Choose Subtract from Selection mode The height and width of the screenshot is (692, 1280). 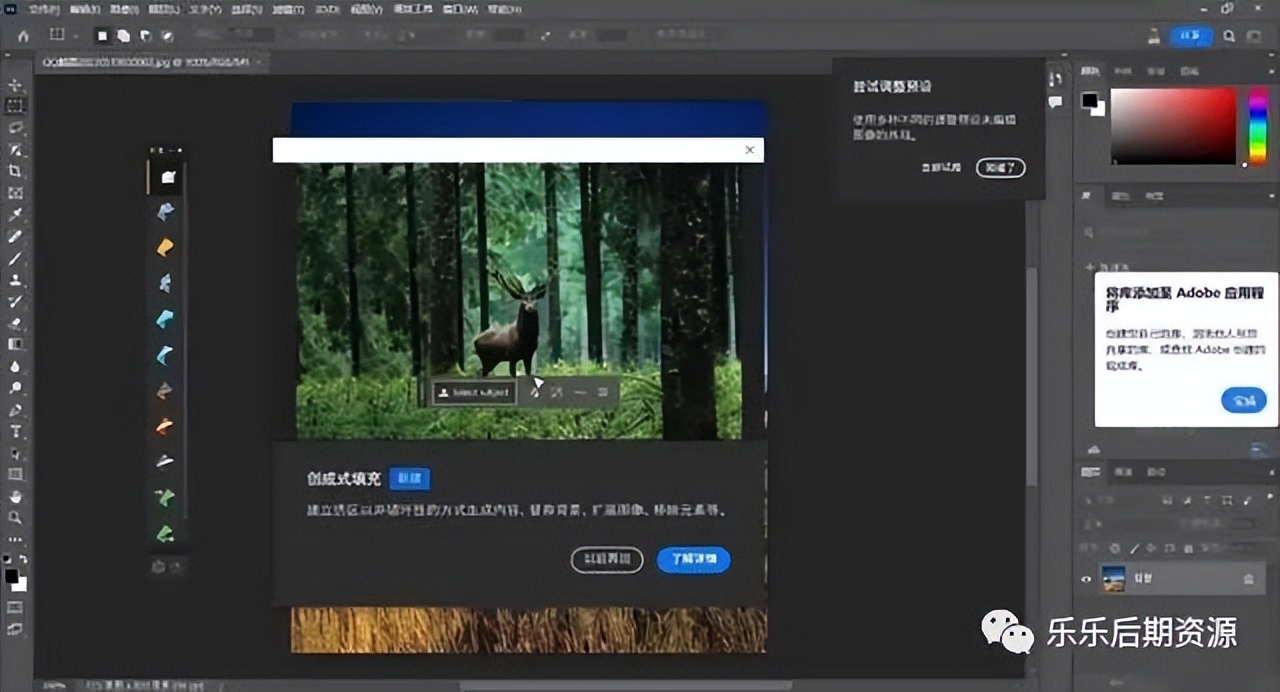(146, 35)
